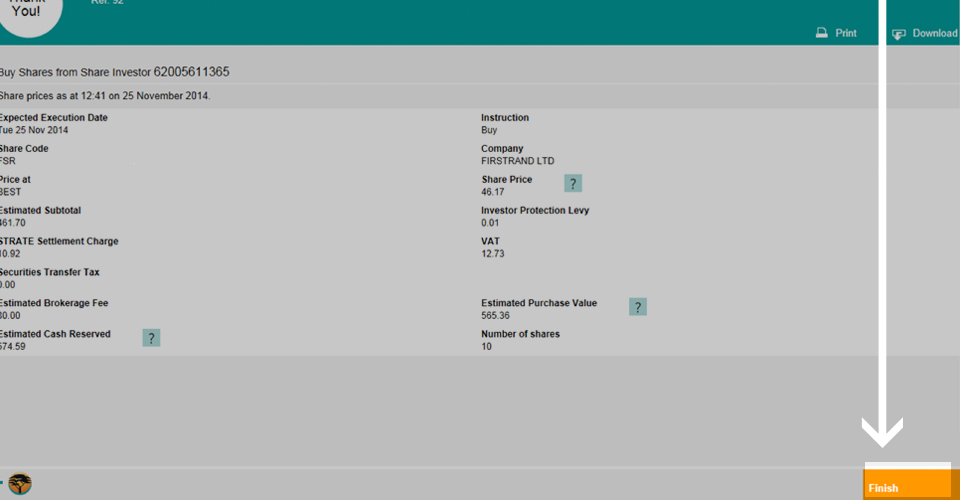This screenshot has height=500, width=960.
Task: Click the Download text link
Action: [934, 33]
